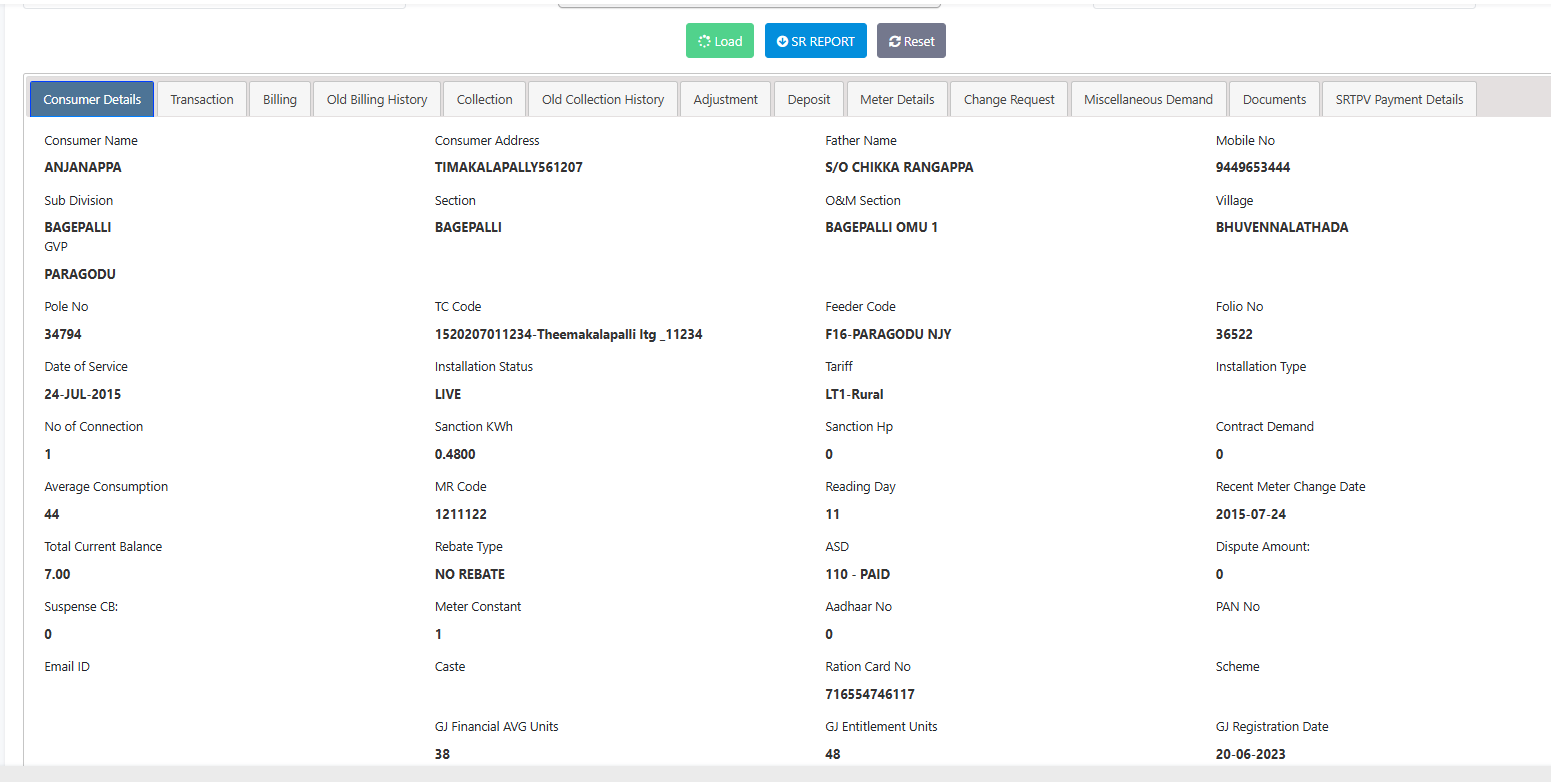This screenshot has width=1551, height=782.
Task: Open Old Billing History tab
Action: click(377, 99)
